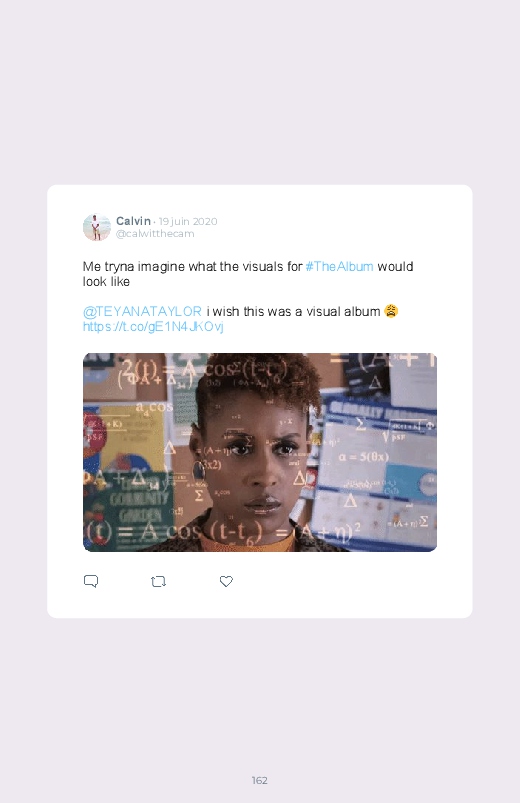Image resolution: width=520 pixels, height=803 pixels.
Task: Click the reply speech bubble icon
Action: coord(91,581)
